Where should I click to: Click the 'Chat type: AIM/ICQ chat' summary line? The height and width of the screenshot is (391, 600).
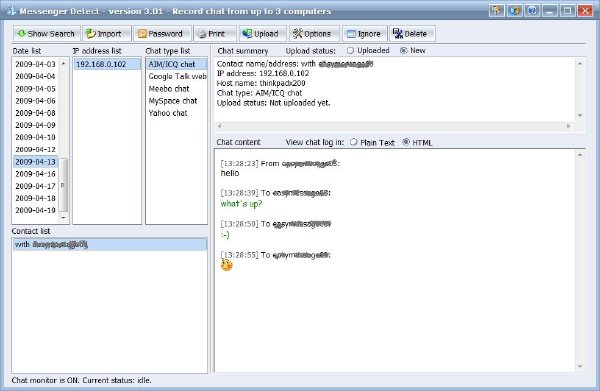(259, 93)
